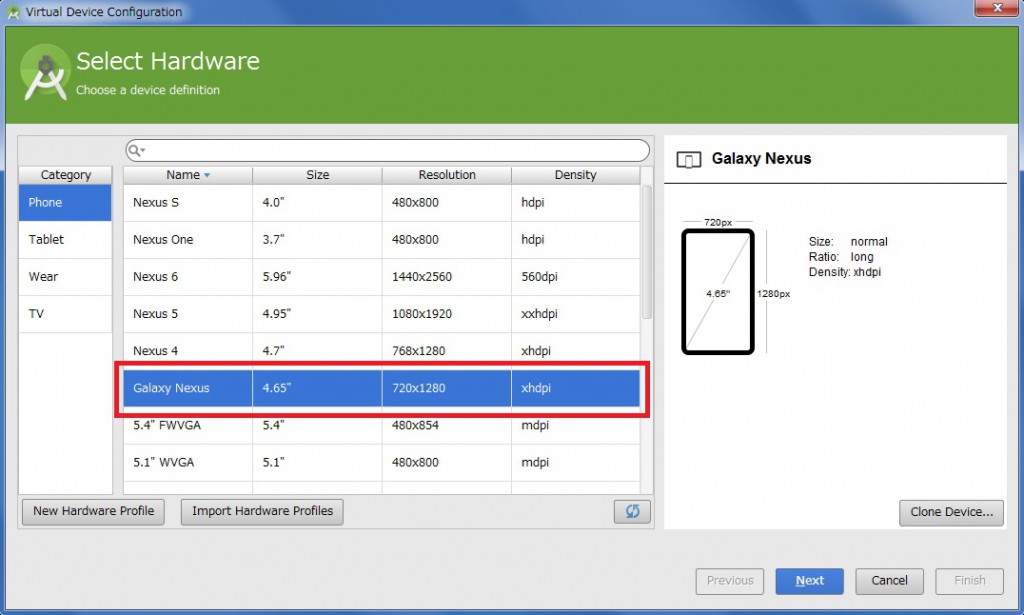
Task: Click the Galaxy Nexus device icon in preview
Action: [688, 159]
